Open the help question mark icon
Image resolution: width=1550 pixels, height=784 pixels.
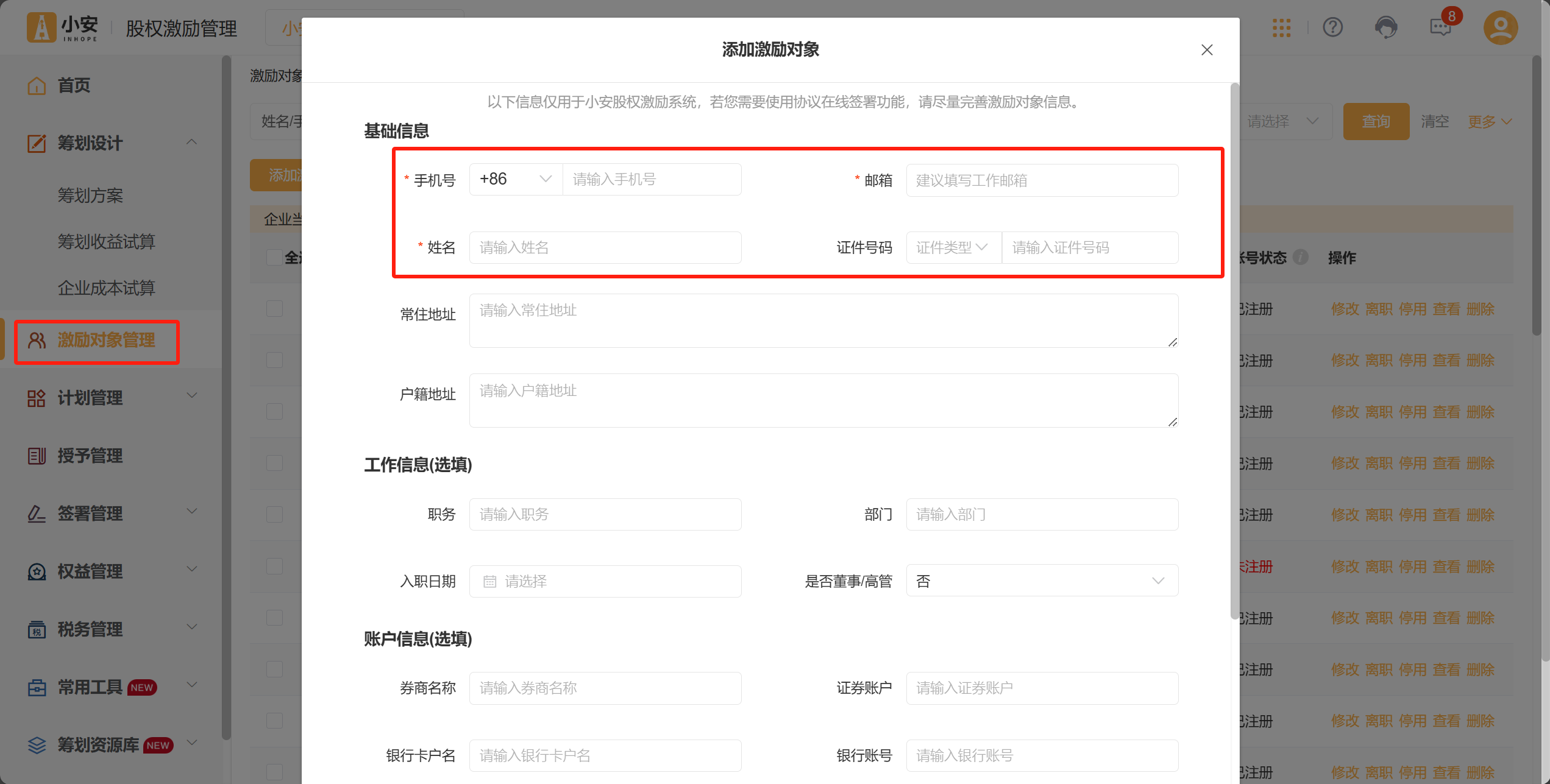pyautogui.click(x=1333, y=27)
